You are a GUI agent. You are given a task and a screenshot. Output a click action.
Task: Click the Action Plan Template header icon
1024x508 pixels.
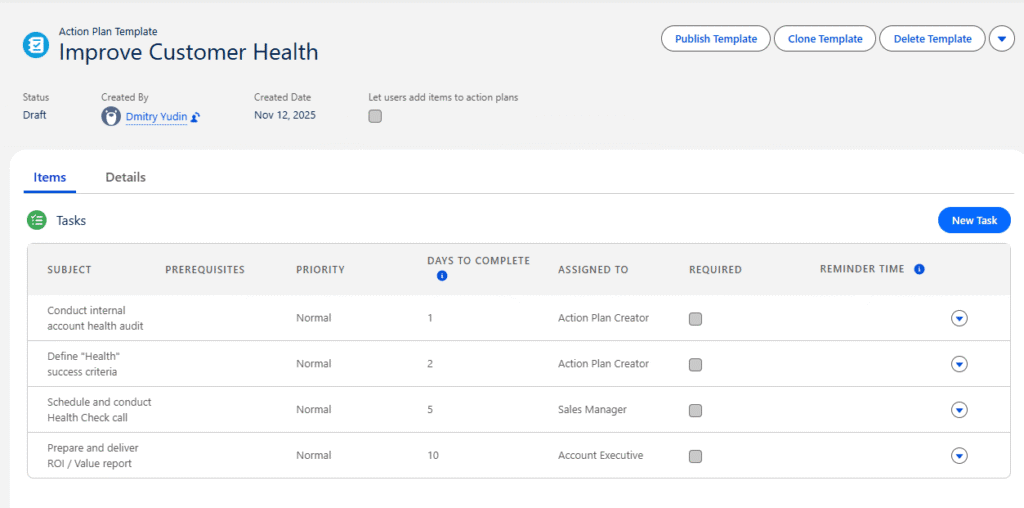point(36,44)
